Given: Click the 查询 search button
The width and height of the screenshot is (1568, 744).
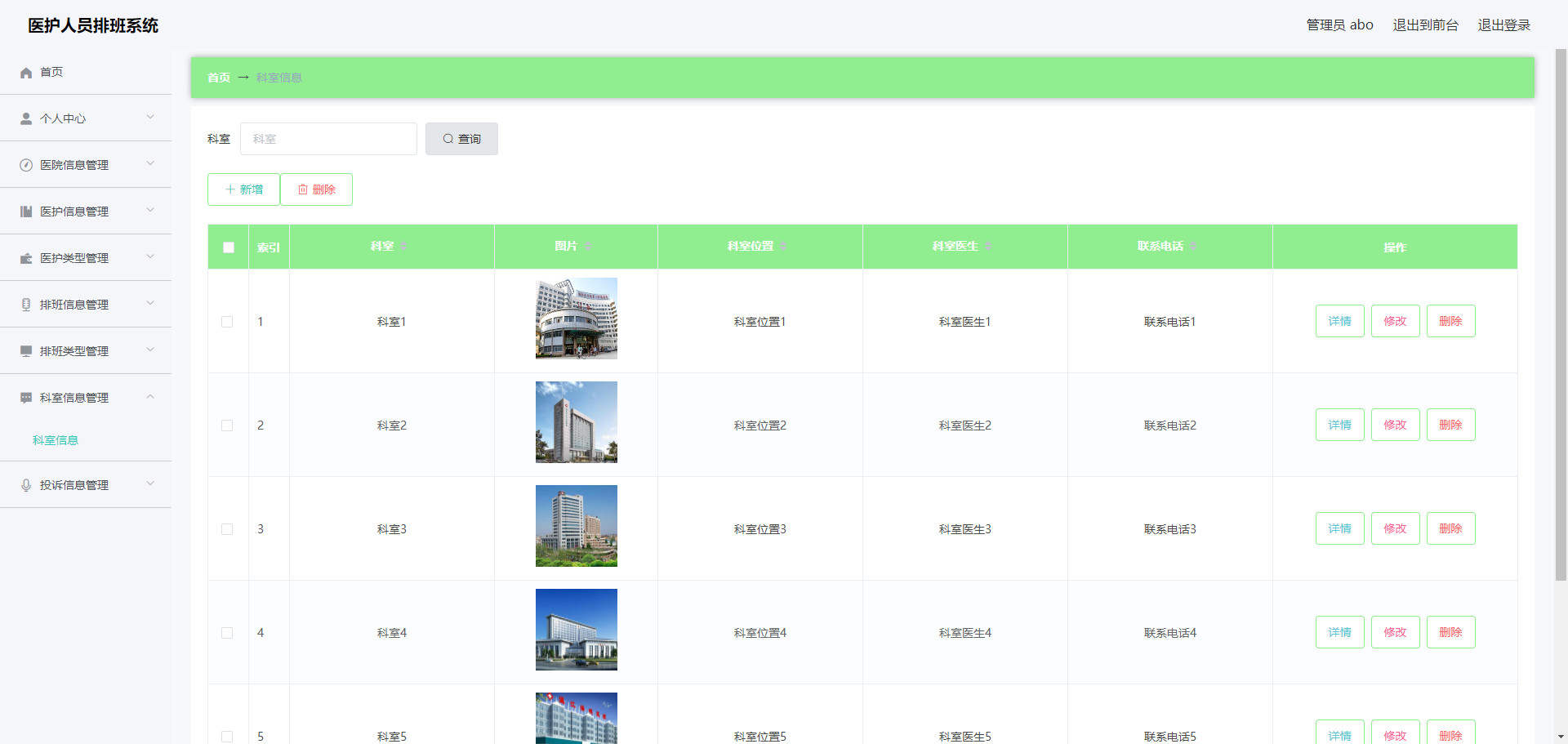Looking at the screenshot, I should (461, 139).
